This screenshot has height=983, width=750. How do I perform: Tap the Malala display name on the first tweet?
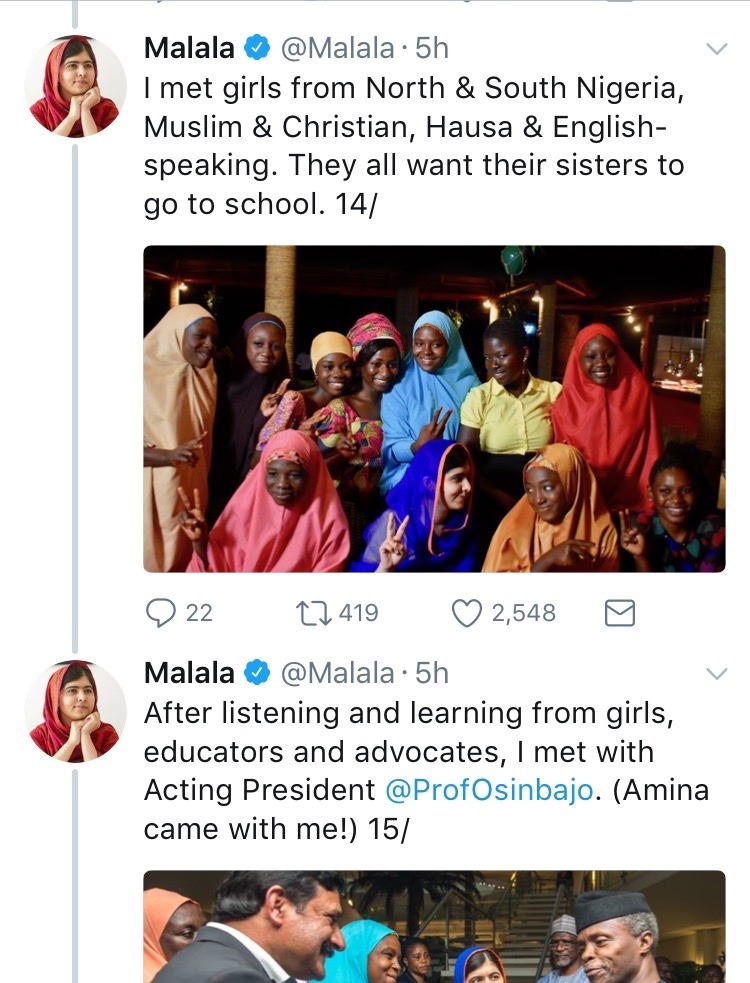189,48
